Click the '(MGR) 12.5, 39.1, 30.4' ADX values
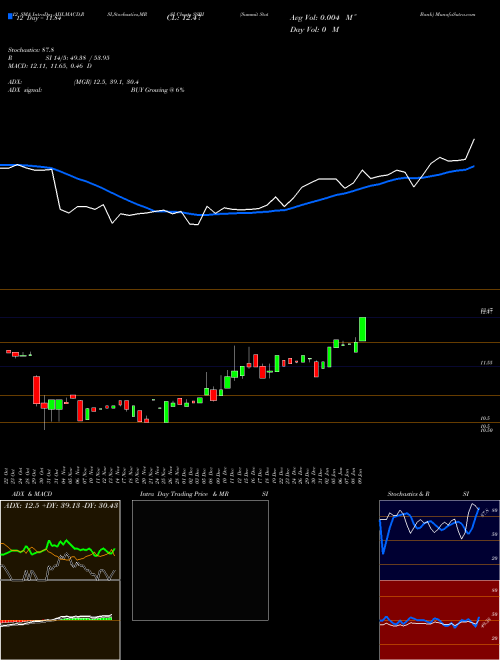Viewport: 500px width, 660px height. point(106,82)
